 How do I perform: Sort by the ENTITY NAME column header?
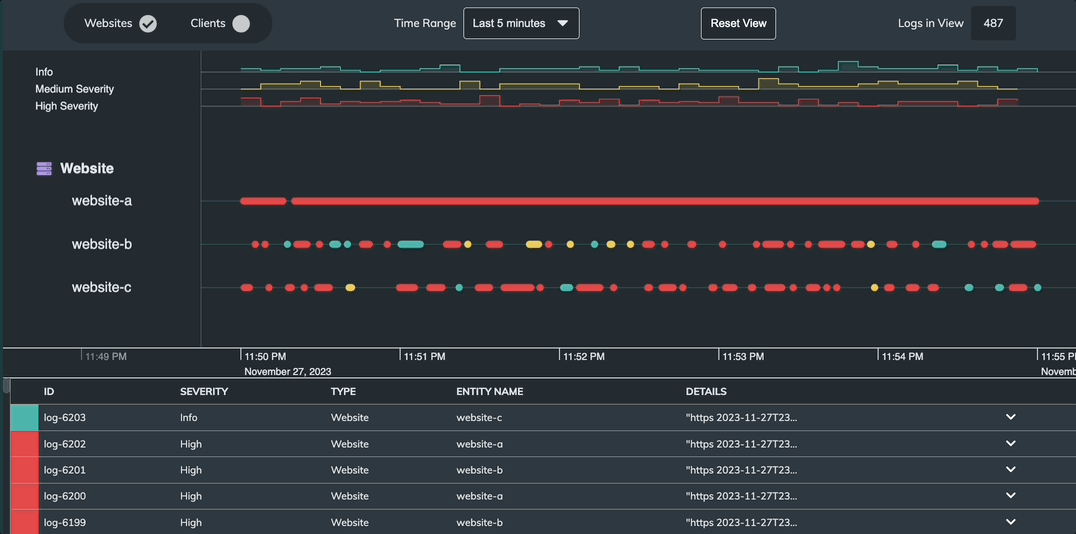pos(489,392)
